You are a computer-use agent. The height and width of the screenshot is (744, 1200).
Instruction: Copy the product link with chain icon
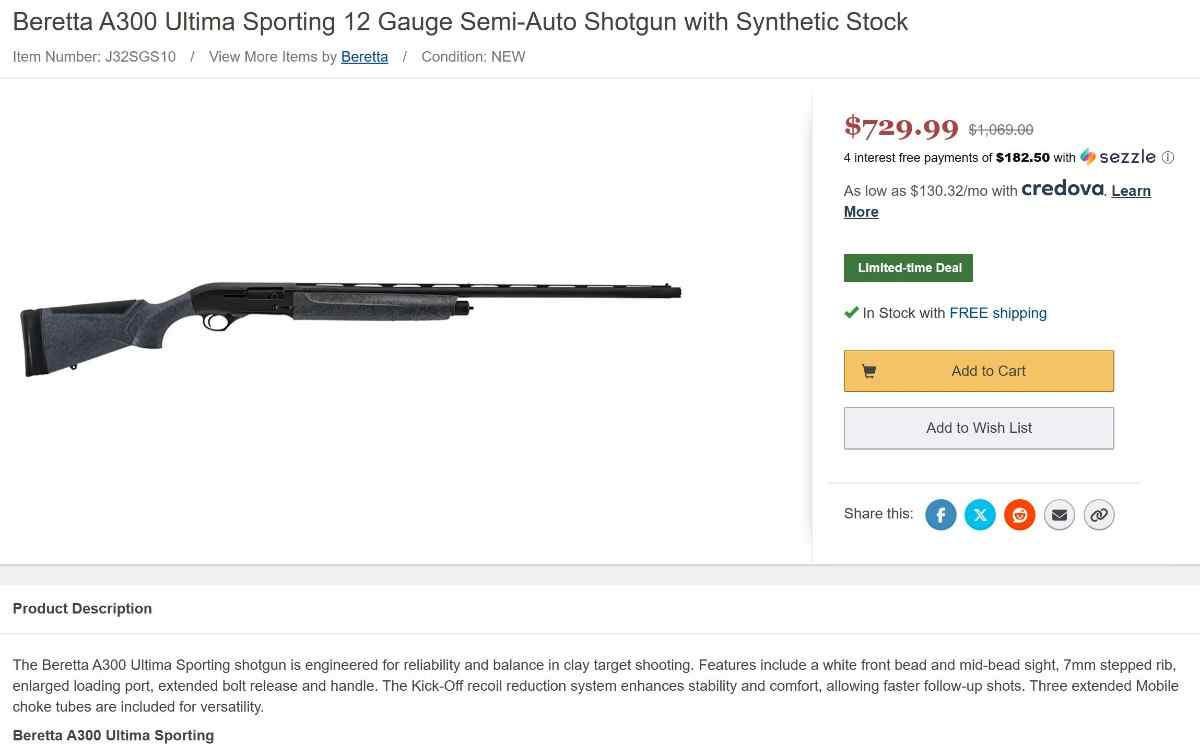[1098, 515]
